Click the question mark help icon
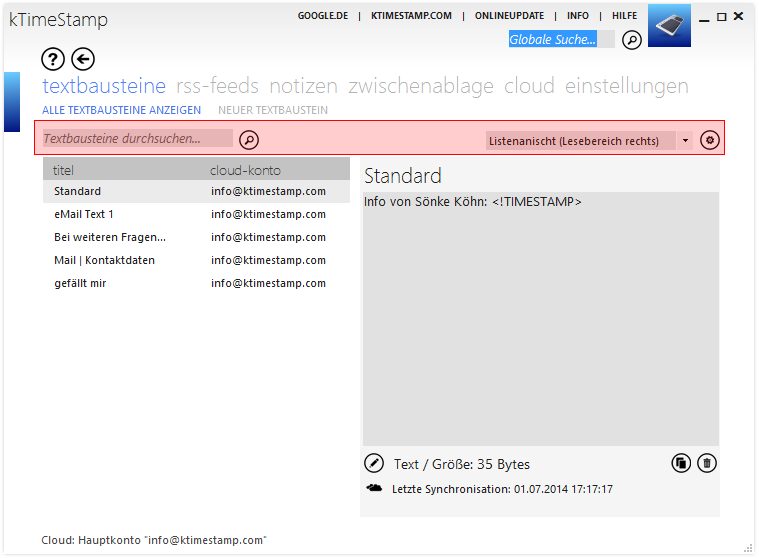Viewport: 759px width, 558px height. [x=53, y=60]
